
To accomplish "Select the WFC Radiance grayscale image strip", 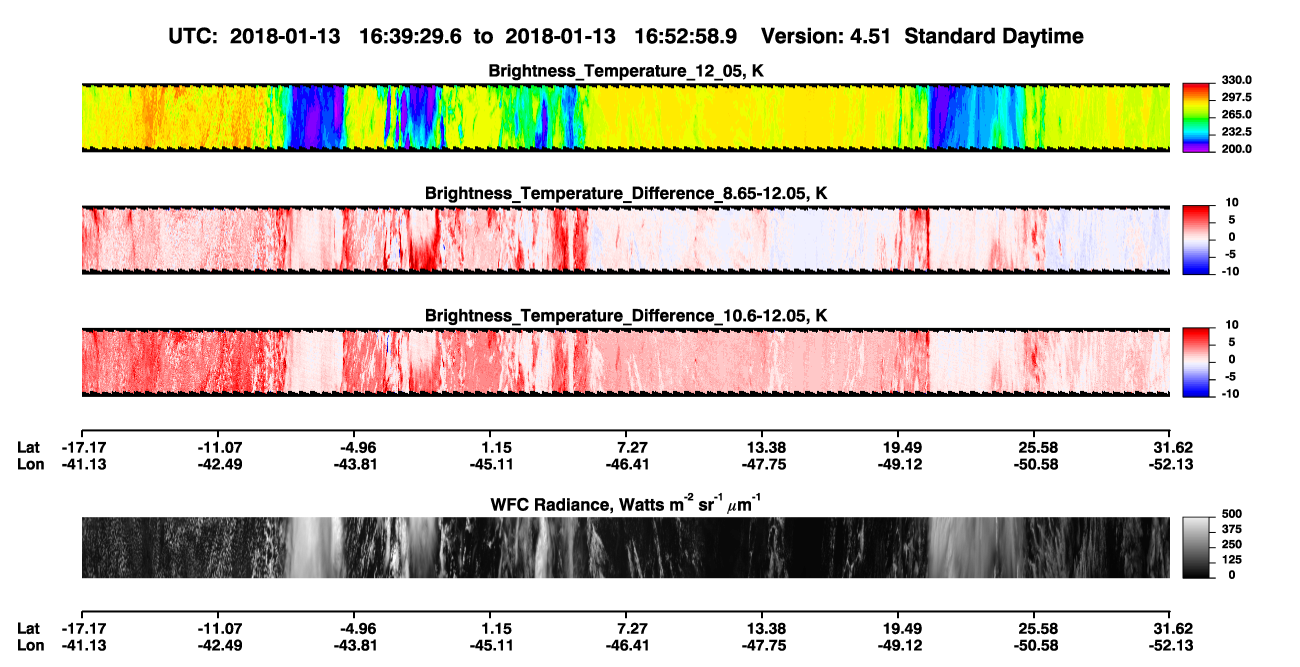I will [x=625, y=547].
